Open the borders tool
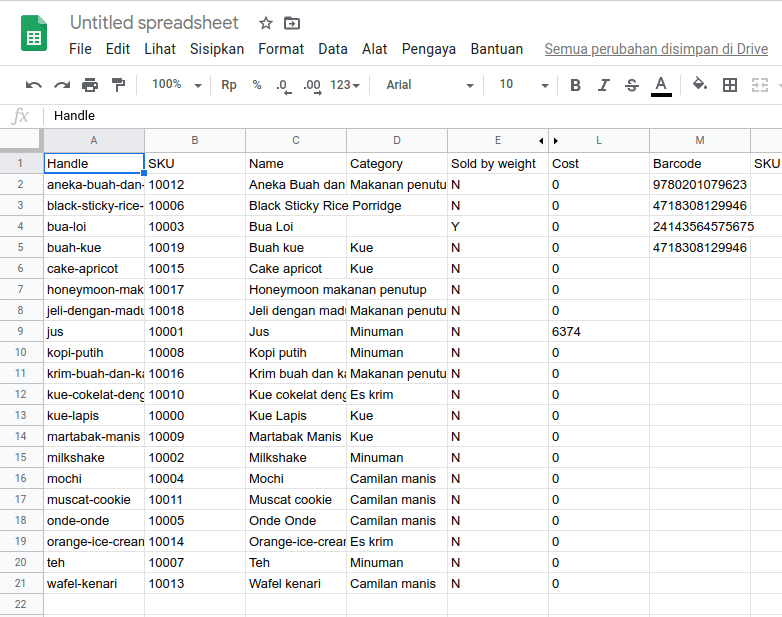The height and width of the screenshot is (617, 782). click(x=730, y=85)
